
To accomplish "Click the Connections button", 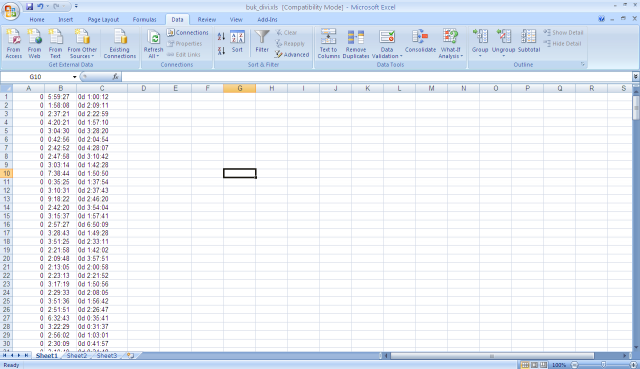I will pos(188,32).
